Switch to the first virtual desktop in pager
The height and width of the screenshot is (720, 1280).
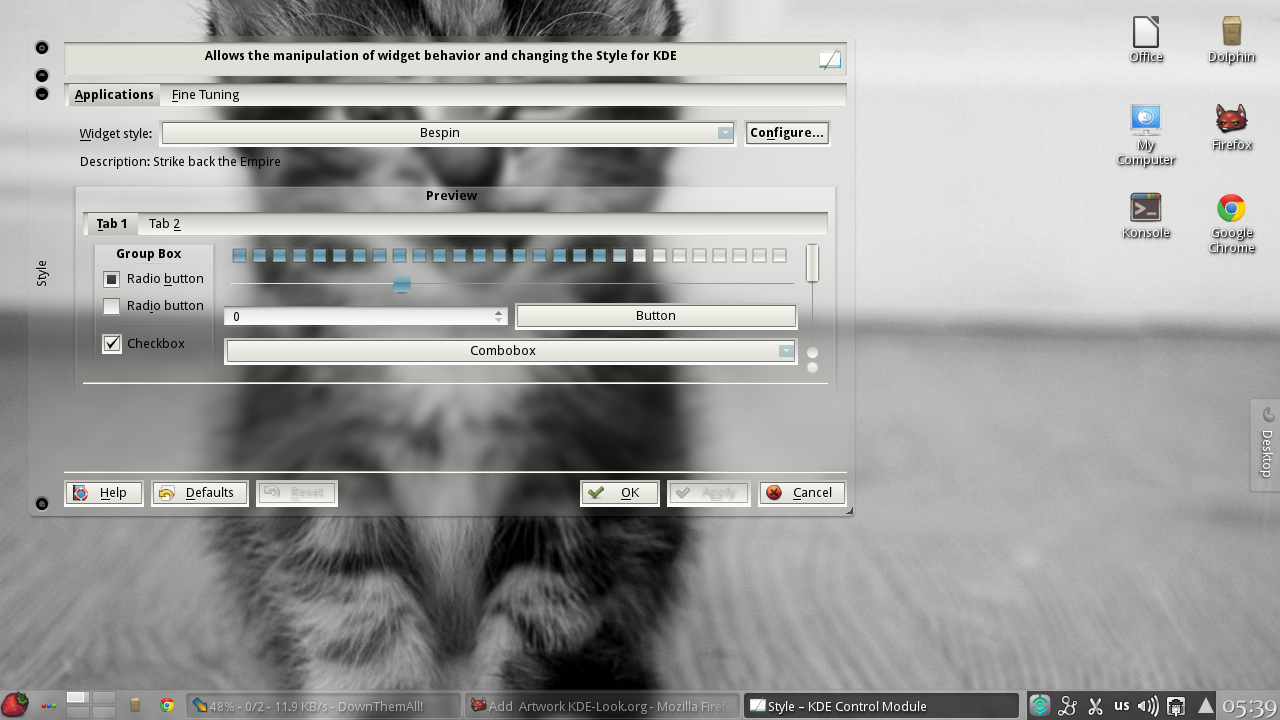click(77, 697)
